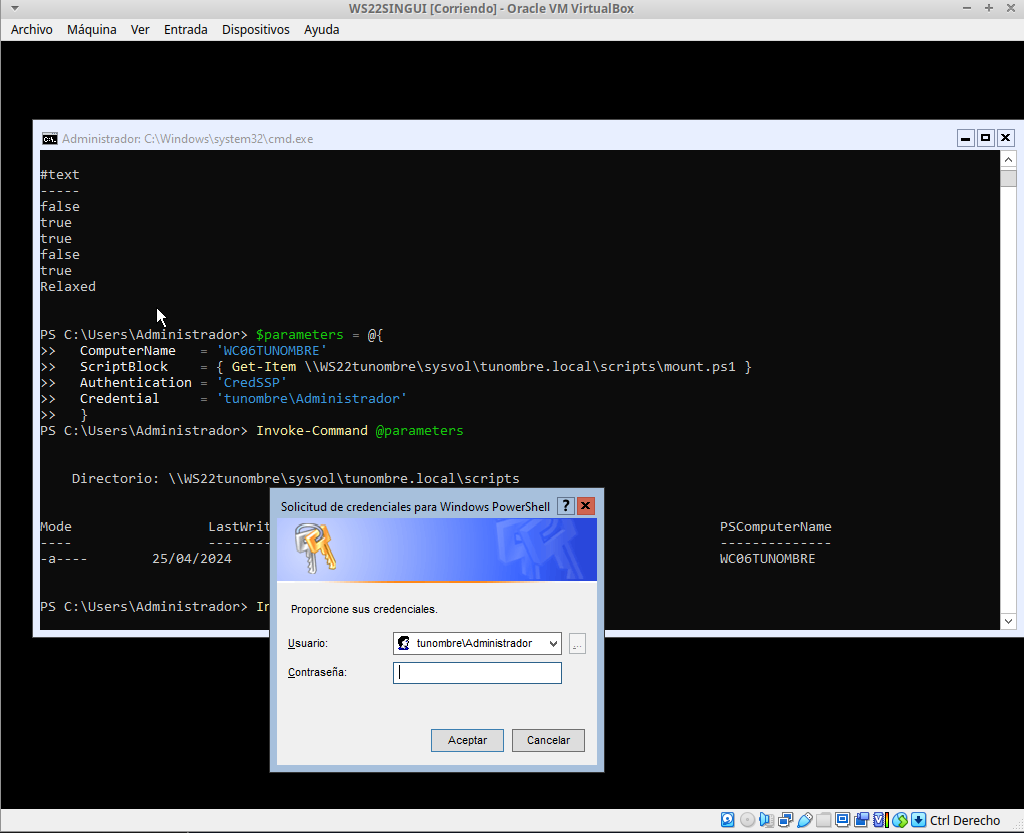Viewport: 1024px width, 833px height.
Task: Click the optical disc drive status icon
Action: pyautogui.click(x=747, y=820)
